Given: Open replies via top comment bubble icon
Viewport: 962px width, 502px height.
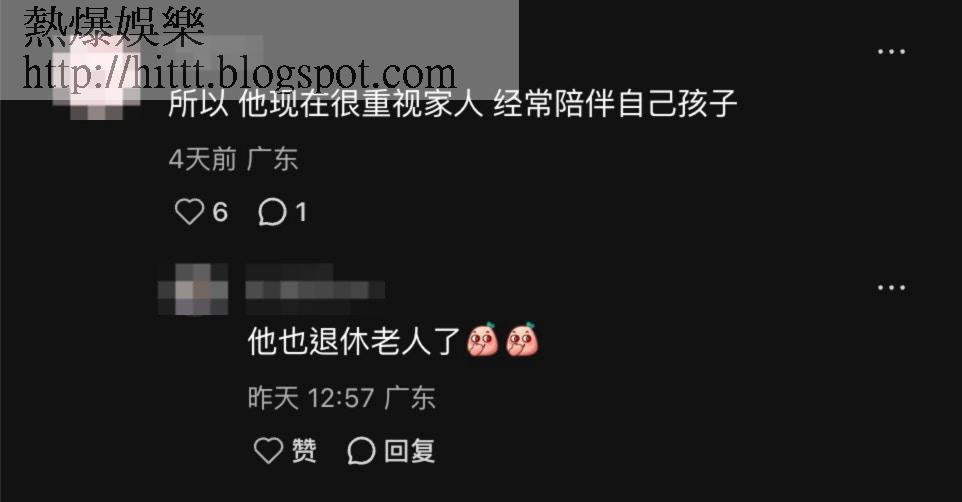Looking at the screenshot, I should (x=272, y=212).
